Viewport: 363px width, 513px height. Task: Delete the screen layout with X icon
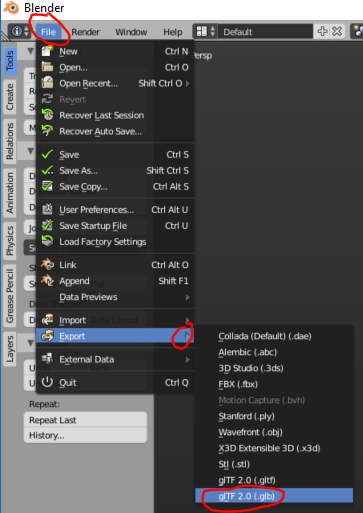[x=337, y=32]
